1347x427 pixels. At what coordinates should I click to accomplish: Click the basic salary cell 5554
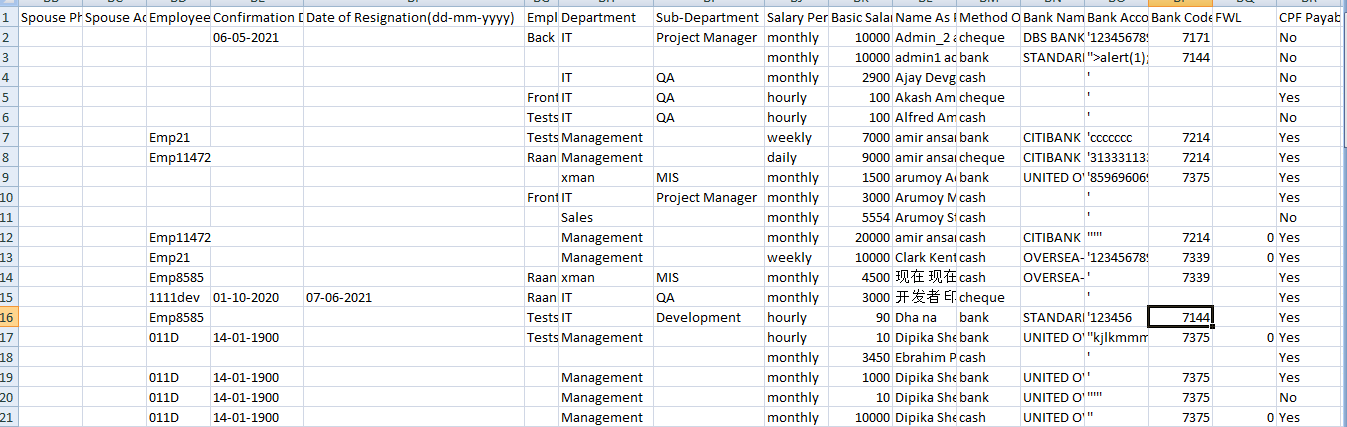coord(860,217)
